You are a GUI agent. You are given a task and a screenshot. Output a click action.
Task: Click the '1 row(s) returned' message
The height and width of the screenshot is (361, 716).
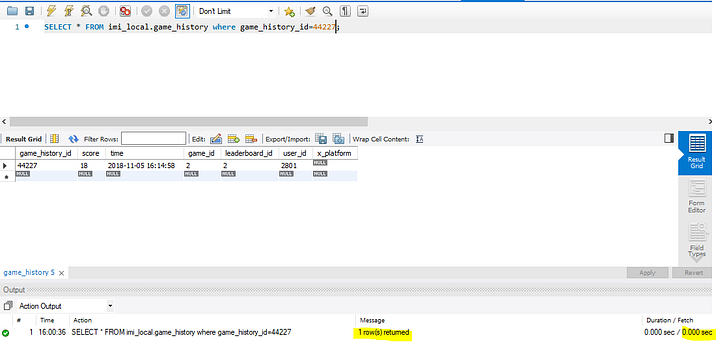[x=384, y=332]
